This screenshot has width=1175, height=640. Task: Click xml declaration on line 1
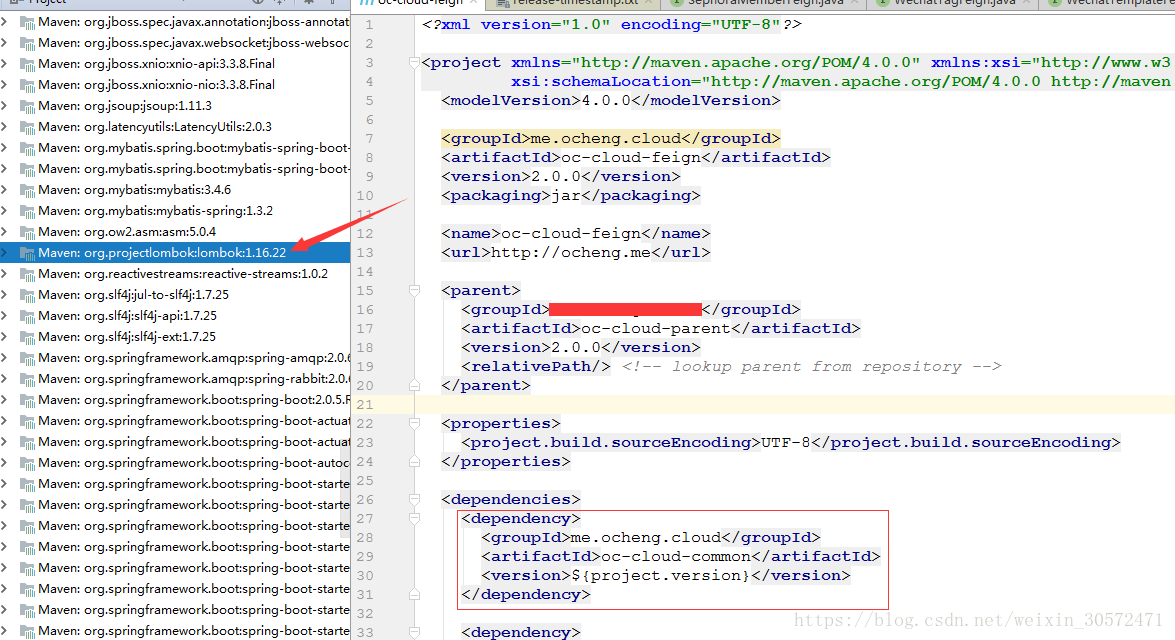point(611,25)
